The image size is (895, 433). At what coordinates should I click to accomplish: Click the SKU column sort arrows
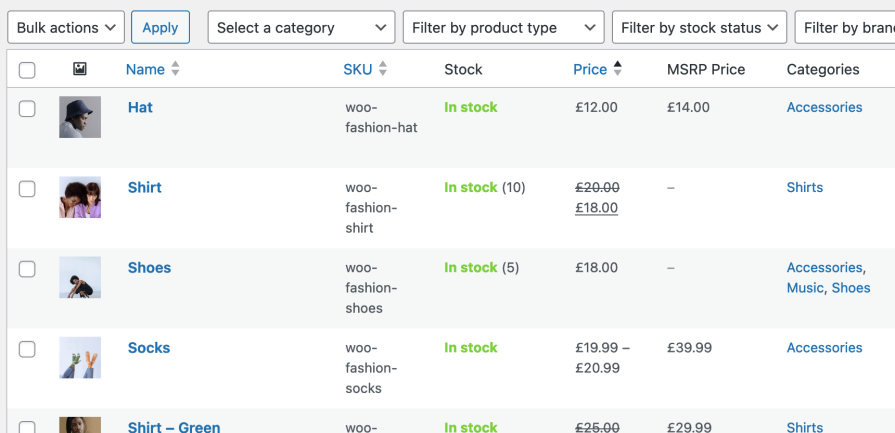click(383, 69)
